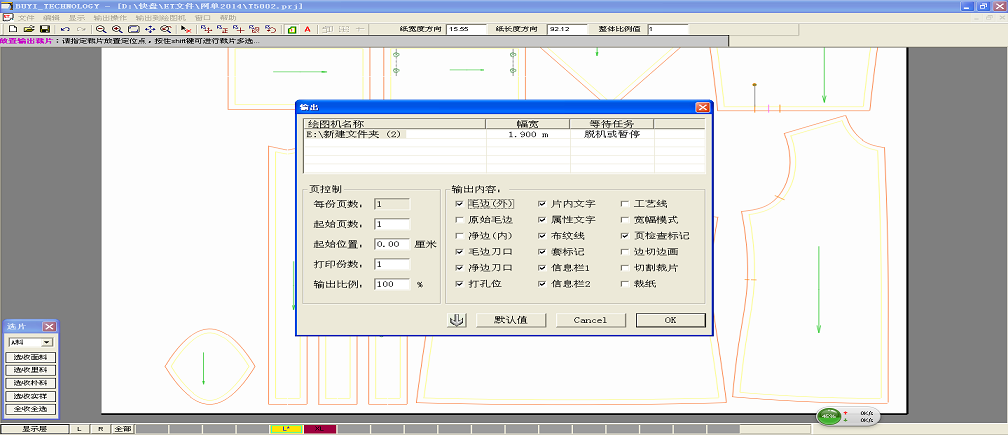This screenshot has width=1008, height=435.
Task: Enable the 宽幅模式 checkbox
Action: [x=625, y=220]
